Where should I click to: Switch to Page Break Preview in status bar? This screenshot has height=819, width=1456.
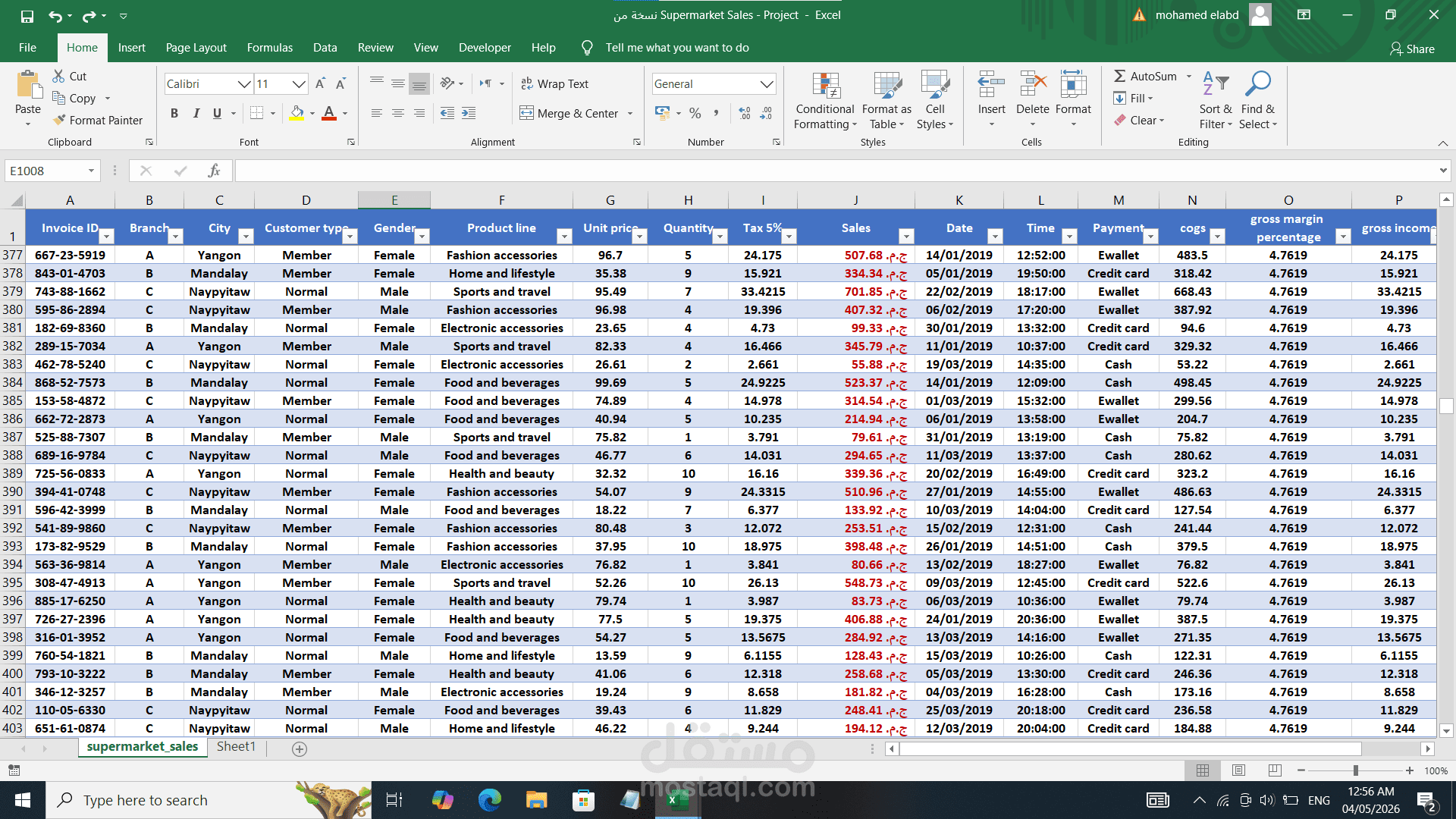pyautogui.click(x=1275, y=770)
